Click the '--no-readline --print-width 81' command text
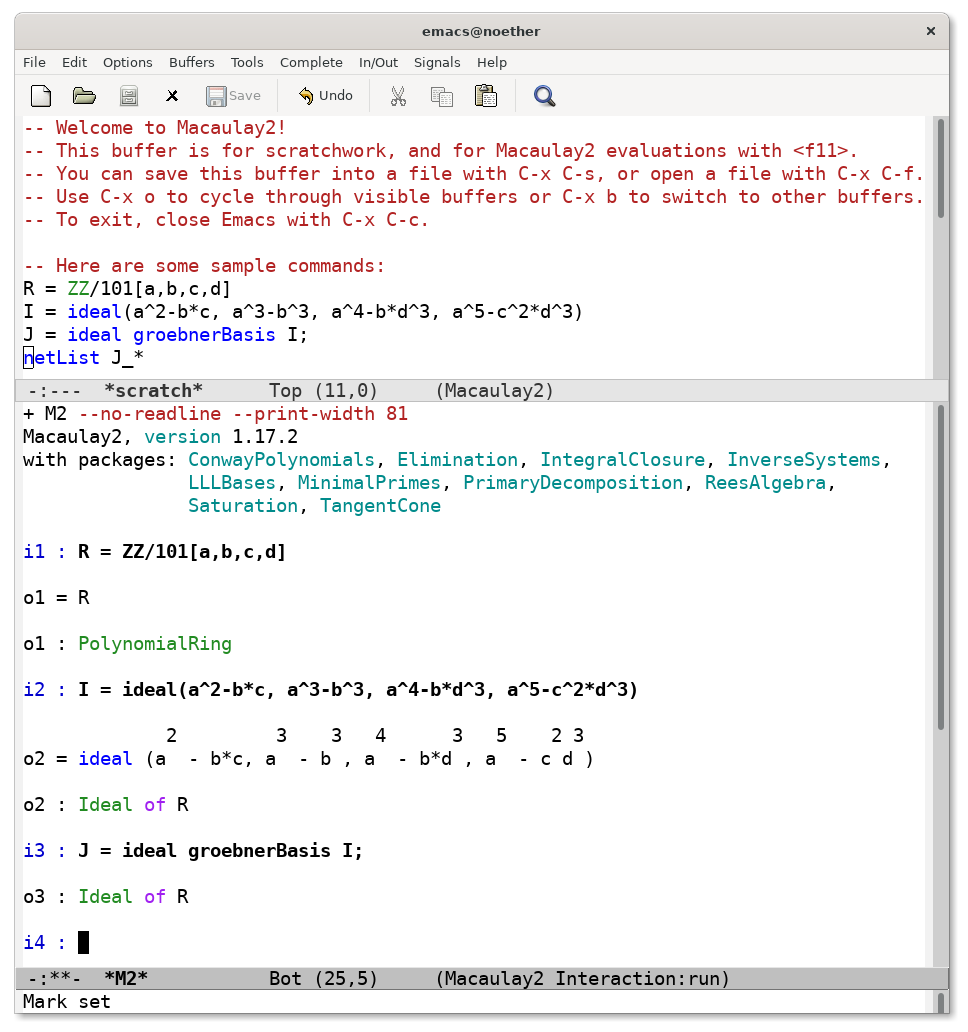This screenshot has height=1032, width=968. [x=243, y=414]
